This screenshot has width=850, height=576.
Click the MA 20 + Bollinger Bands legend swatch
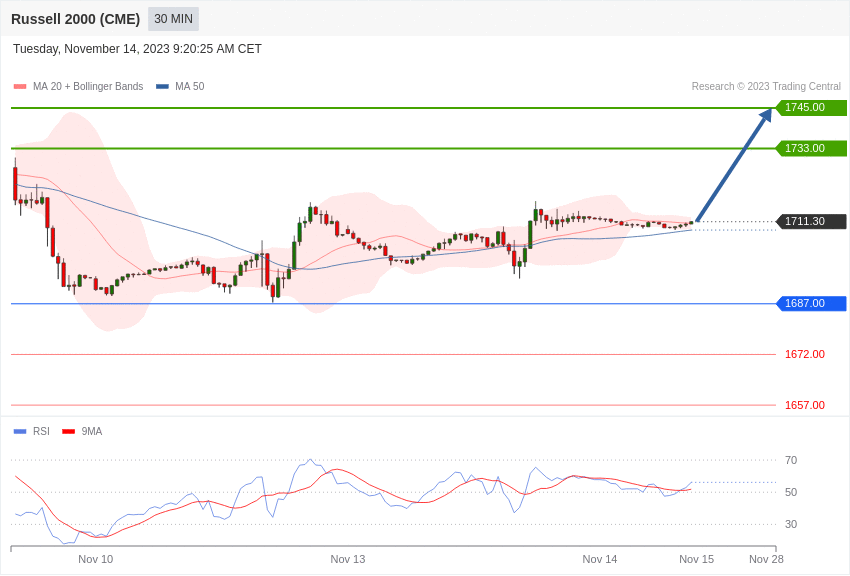20,86
